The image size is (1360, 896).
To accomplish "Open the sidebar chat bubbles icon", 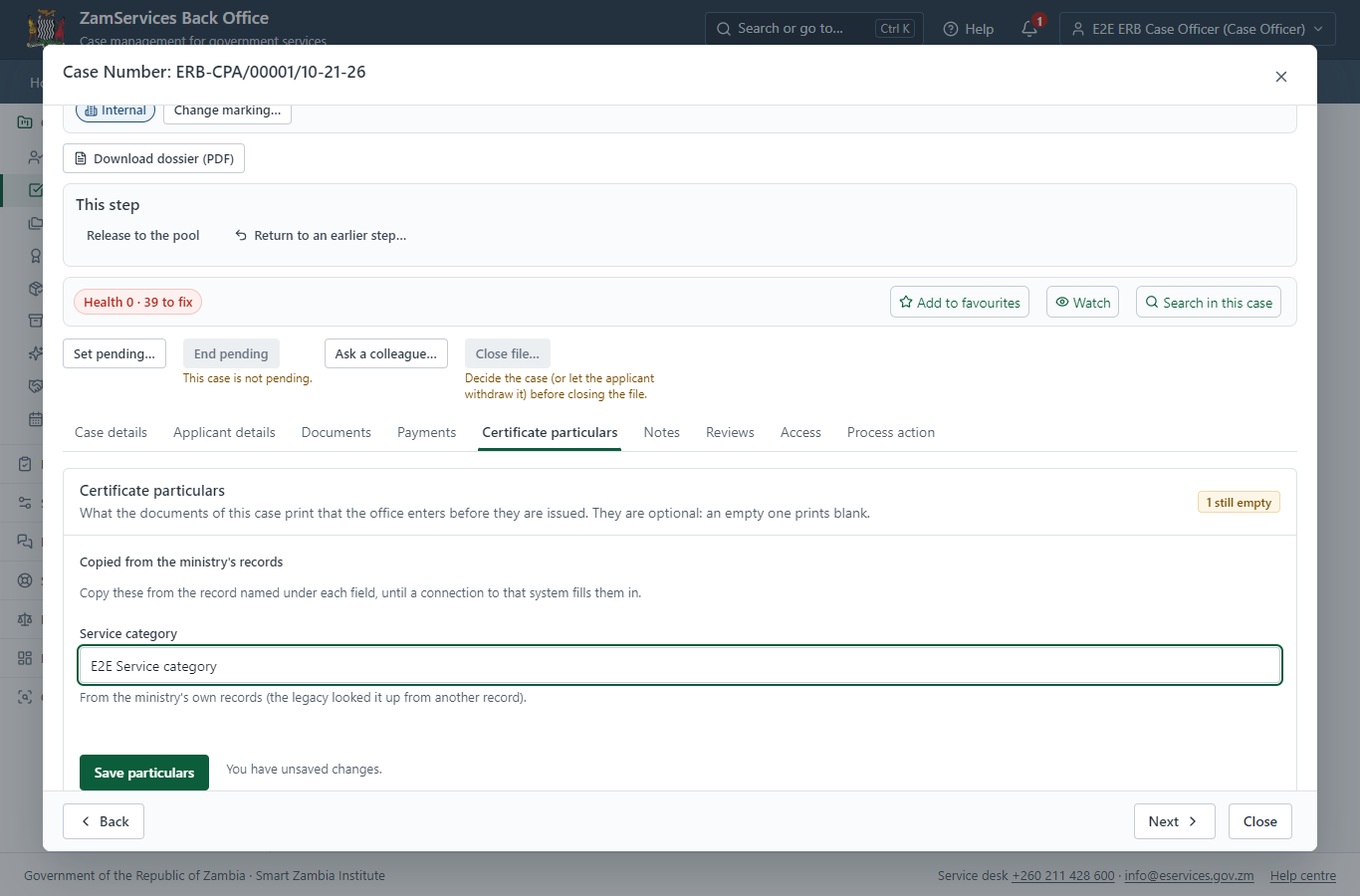I will click(25, 542).
